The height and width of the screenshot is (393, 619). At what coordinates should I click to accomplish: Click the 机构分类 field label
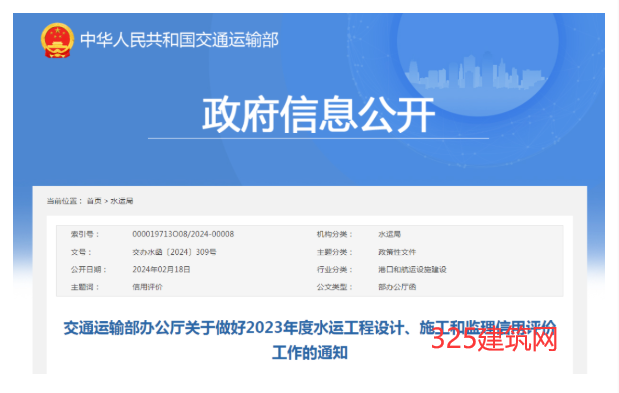tap(334, 234)
